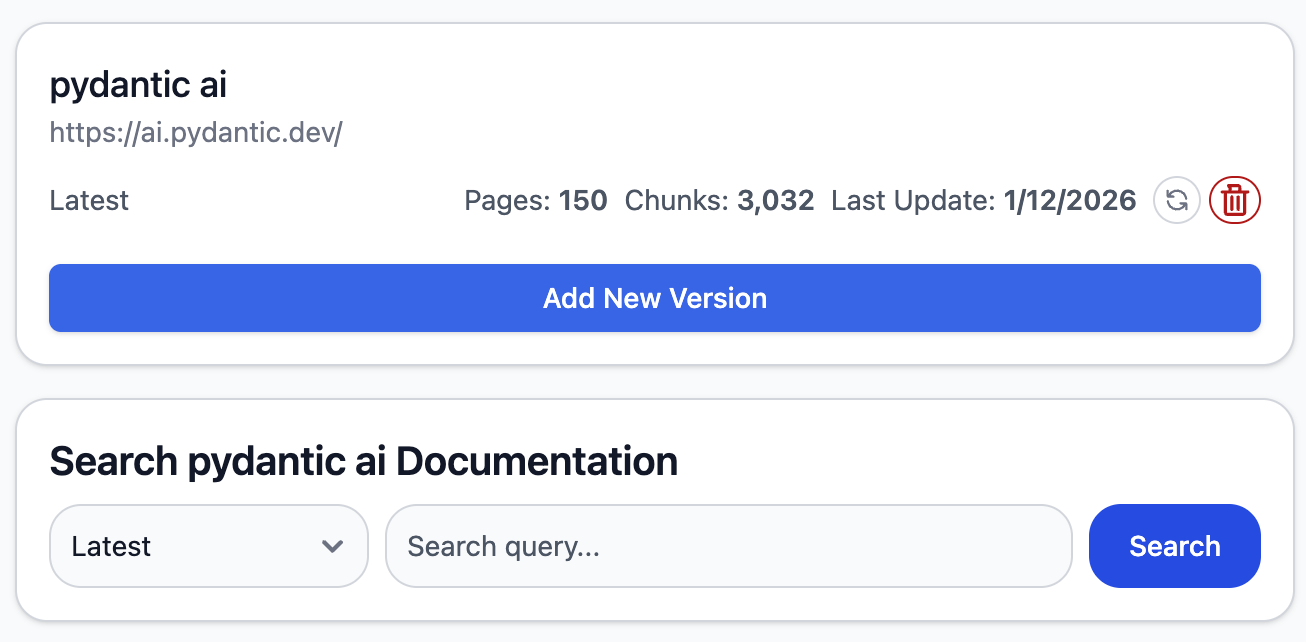This screenshot has height=642, width=1306.
Task: Click the Chunks: 3,032 stat
Action: pyautogui.click(x=720, y=201)
